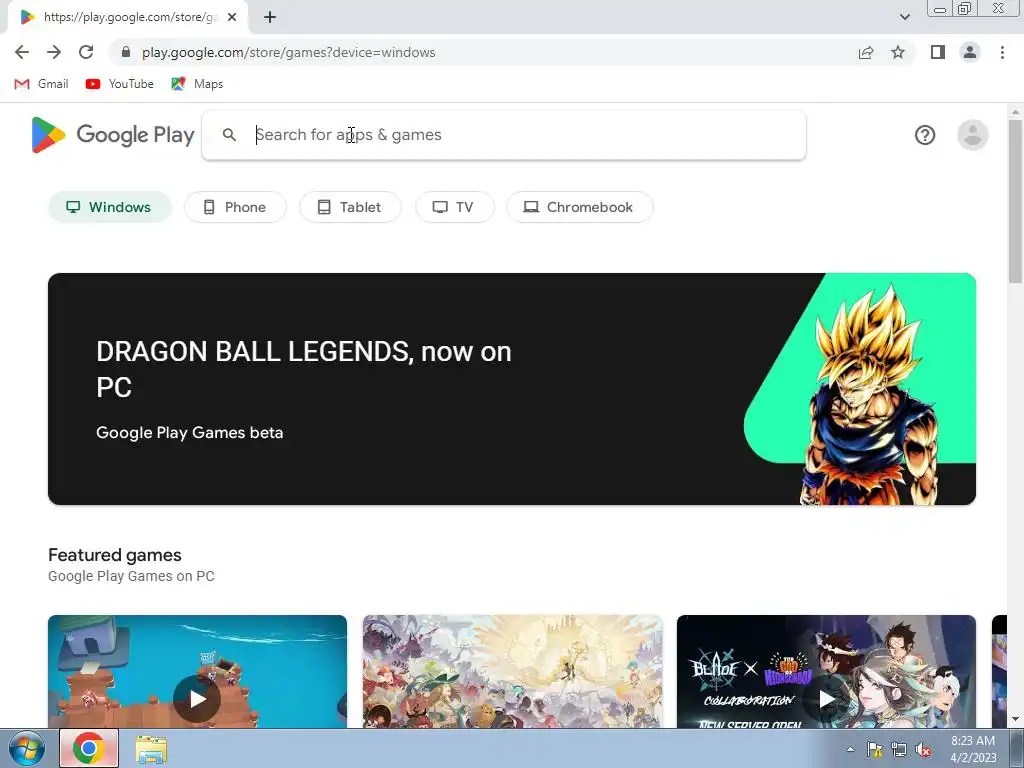
Task: Open the Windows Start menu
Action: pos(25,748)
